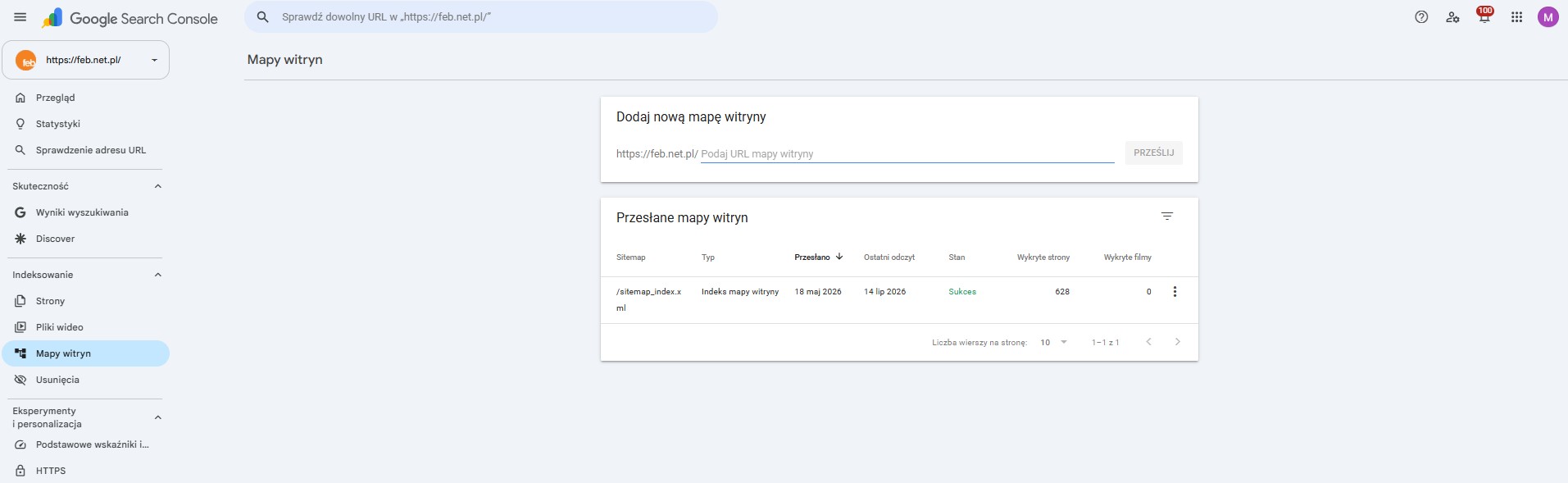Click the Google Search Console logo
This screenshot has width=1568, height=483.
(130, 18)
